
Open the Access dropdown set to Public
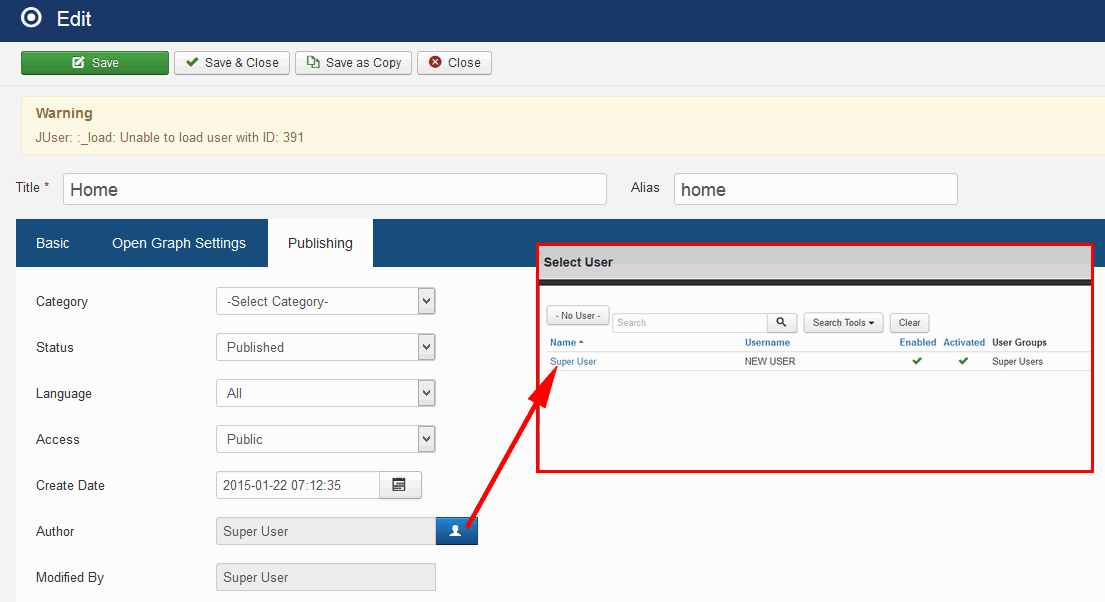325,439
